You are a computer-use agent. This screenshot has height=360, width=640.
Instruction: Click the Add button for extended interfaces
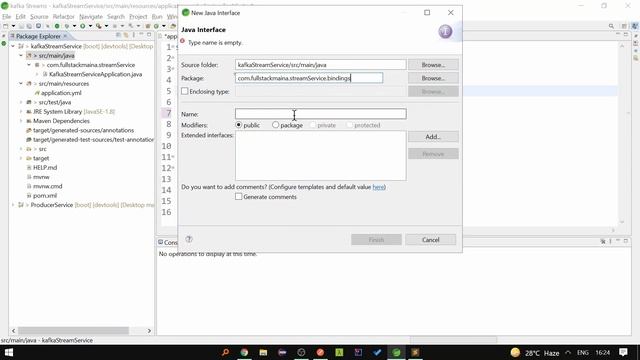pos(433,137)
